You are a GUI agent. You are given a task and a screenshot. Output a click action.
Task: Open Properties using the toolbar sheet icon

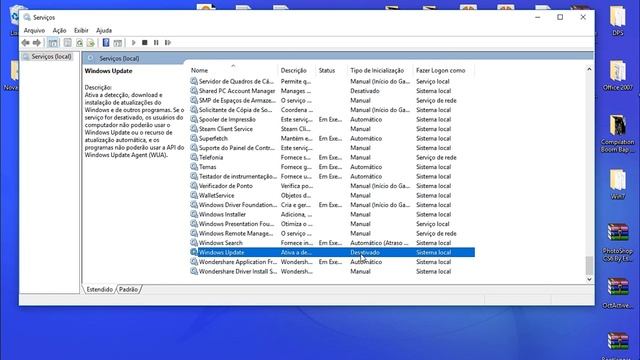68,42
